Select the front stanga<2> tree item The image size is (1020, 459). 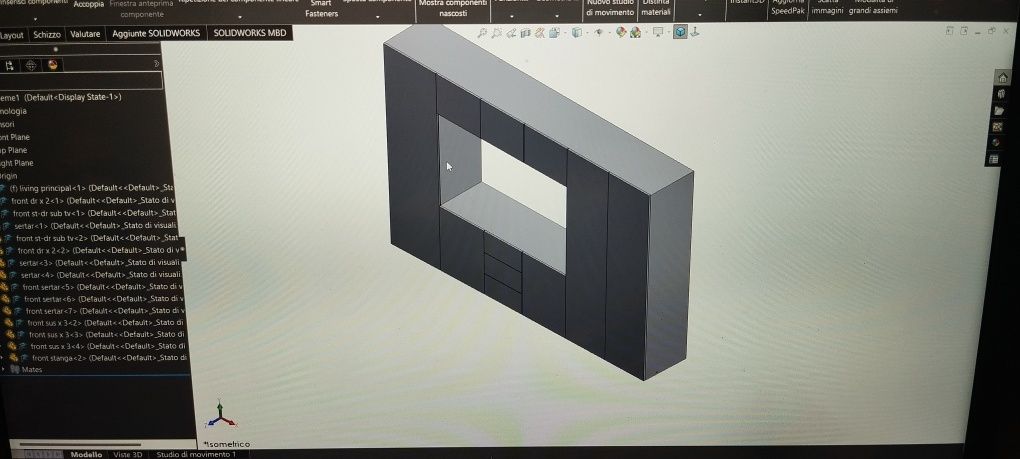point(102,358)
